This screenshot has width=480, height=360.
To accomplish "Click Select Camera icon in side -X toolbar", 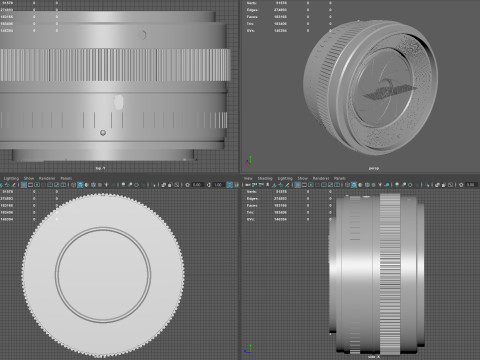I will click(x=247, y=184).
